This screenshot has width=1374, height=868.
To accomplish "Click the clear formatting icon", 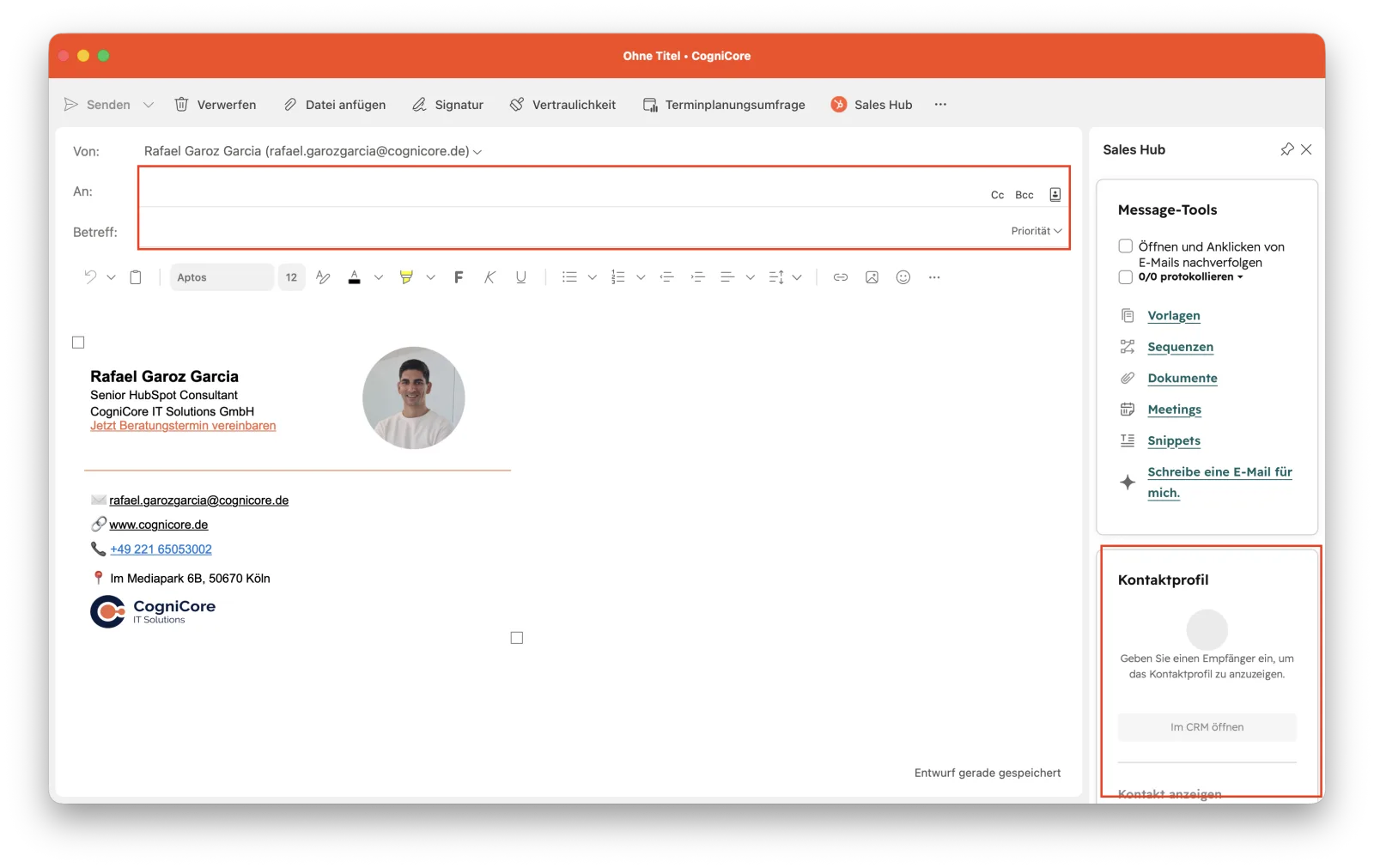I will [323, 277].
